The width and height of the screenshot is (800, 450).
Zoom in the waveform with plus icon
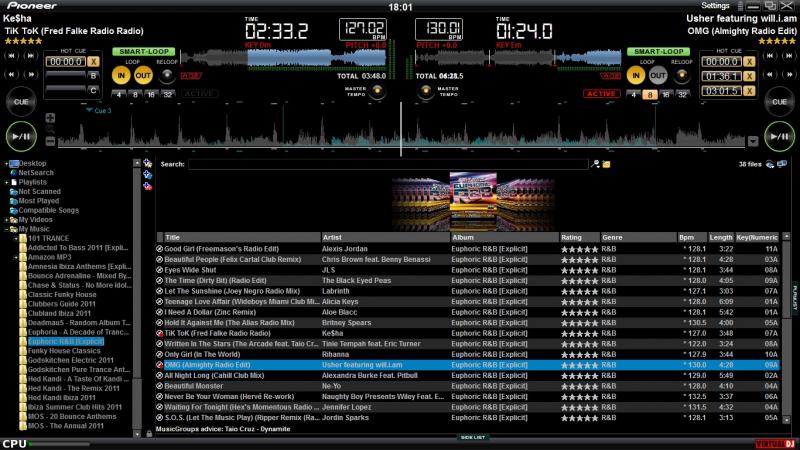point(50,118)
